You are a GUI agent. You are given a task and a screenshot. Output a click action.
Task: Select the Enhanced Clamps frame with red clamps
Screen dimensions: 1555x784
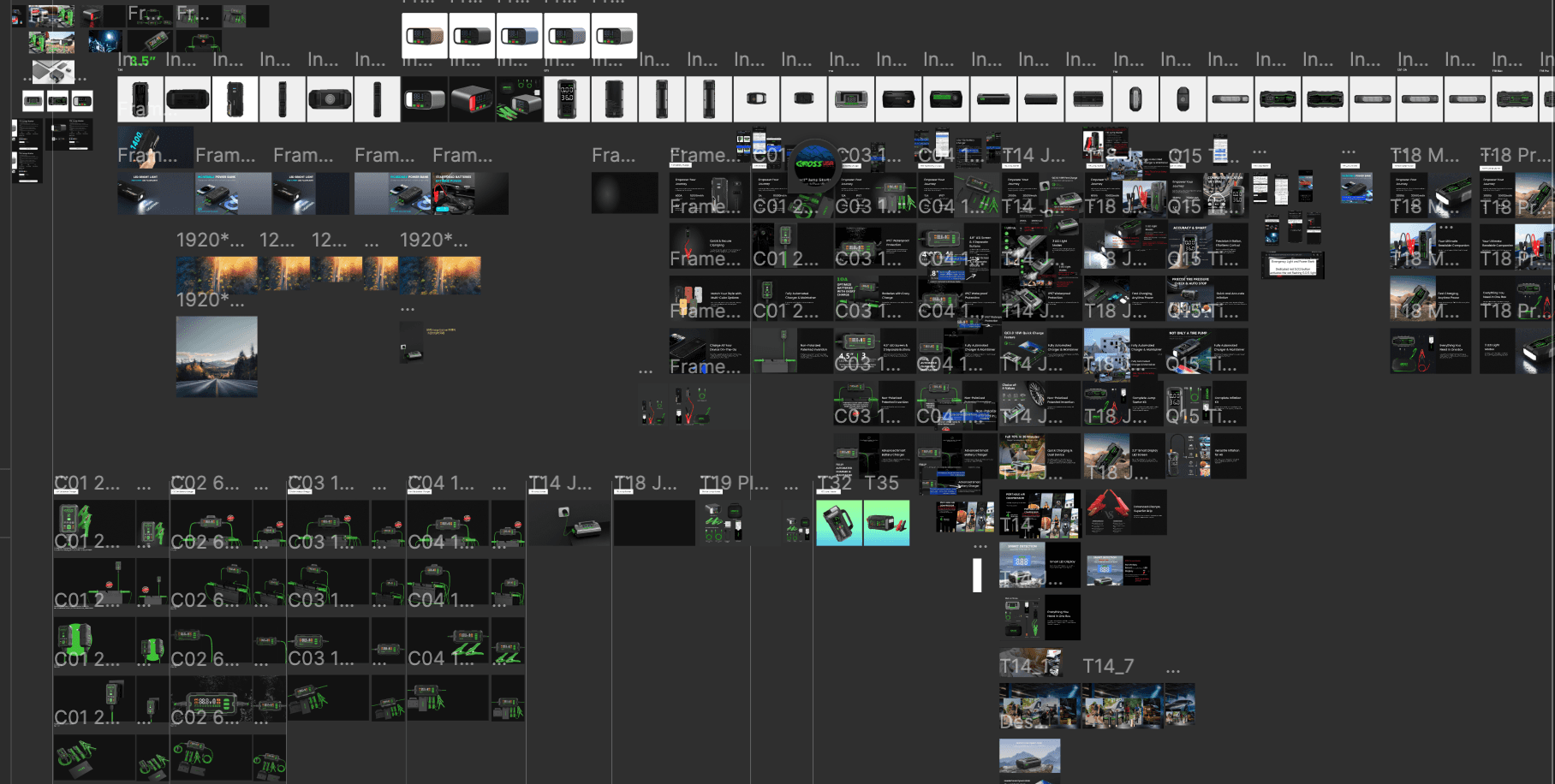pyautogui.click(x=1126, y=512)
